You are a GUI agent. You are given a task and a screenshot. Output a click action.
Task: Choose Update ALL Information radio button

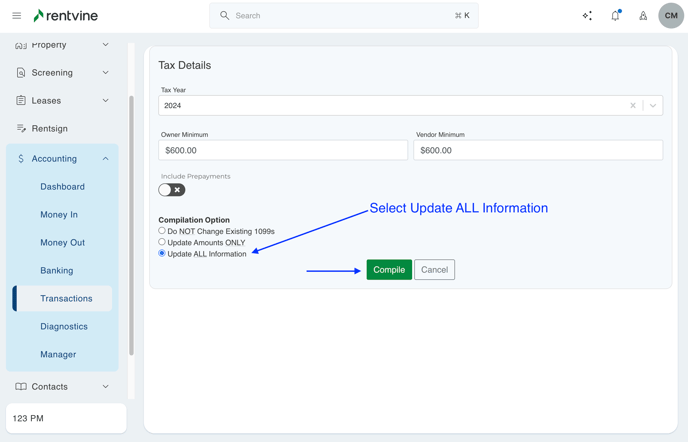tap(162, 254)
